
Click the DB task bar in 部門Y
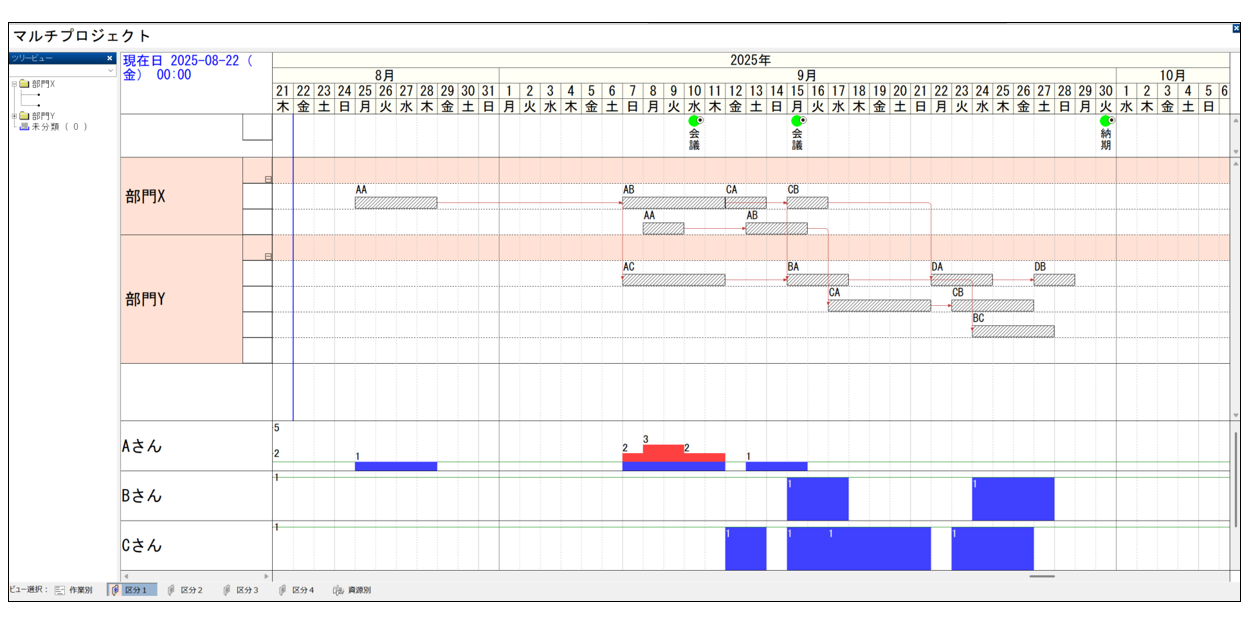1053,280
